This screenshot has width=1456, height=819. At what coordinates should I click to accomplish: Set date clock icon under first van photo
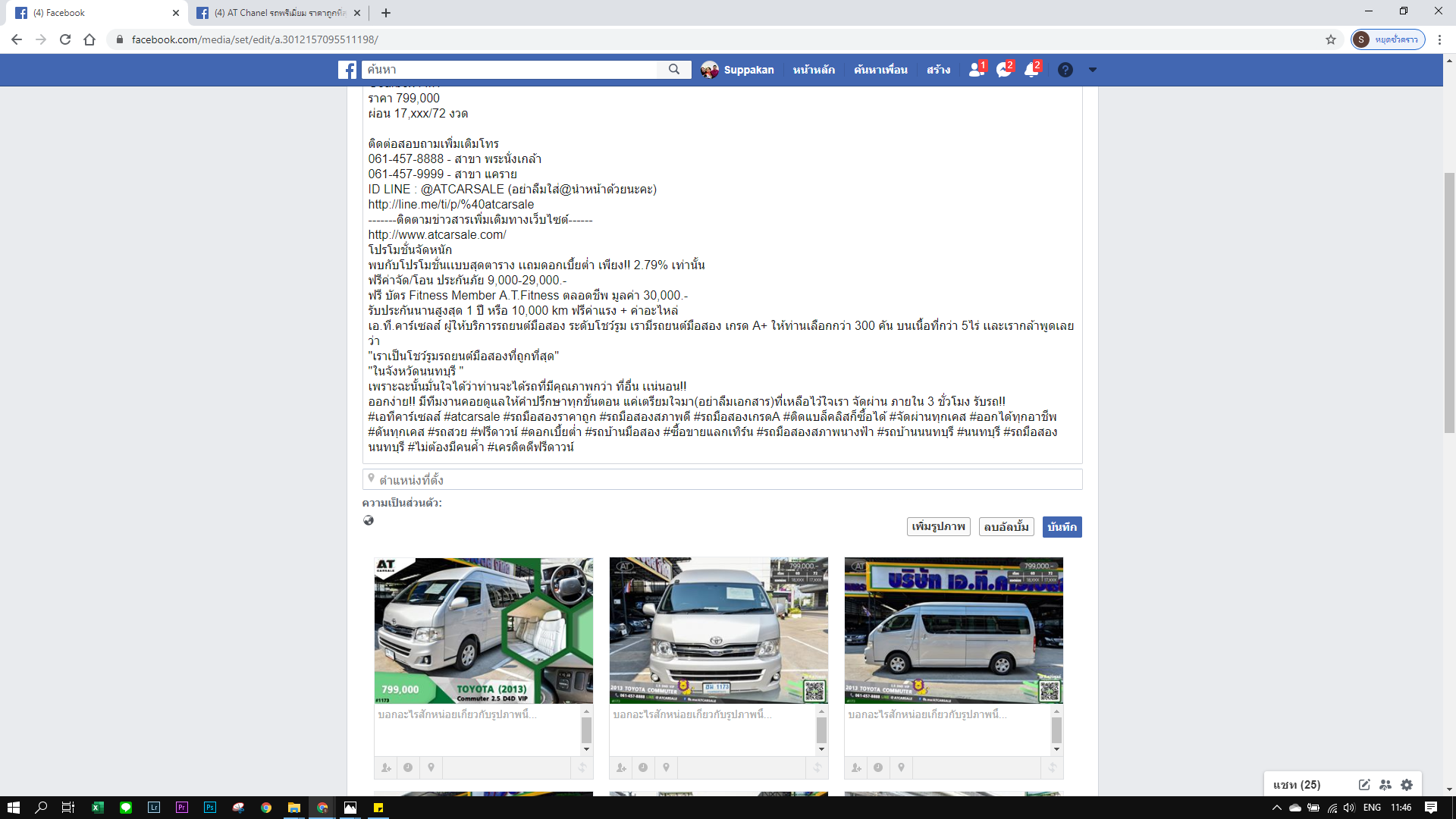coord(408,767)
